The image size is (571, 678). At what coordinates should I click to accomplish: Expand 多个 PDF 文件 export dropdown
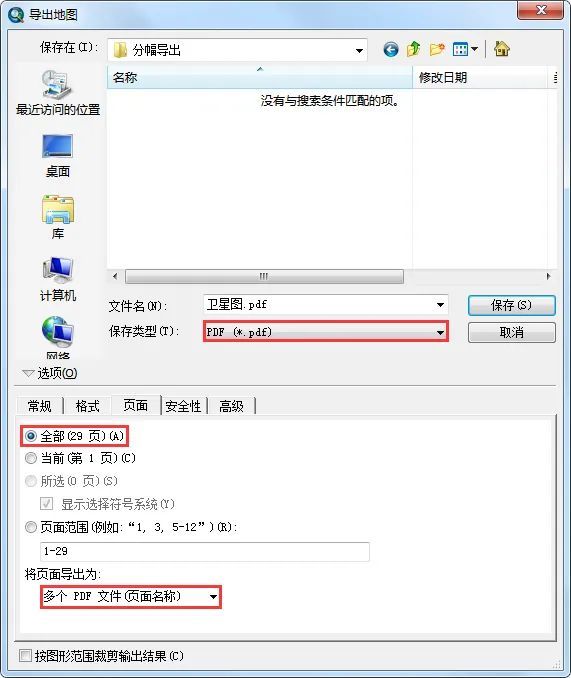tap(131, 597)
